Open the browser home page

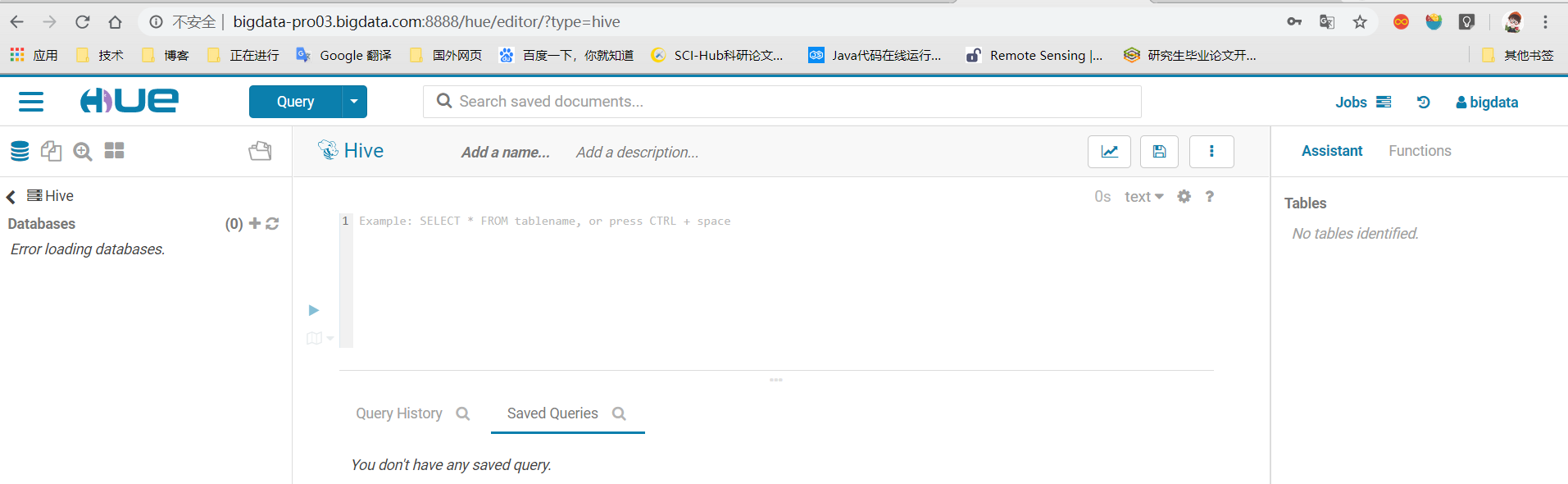116,22
